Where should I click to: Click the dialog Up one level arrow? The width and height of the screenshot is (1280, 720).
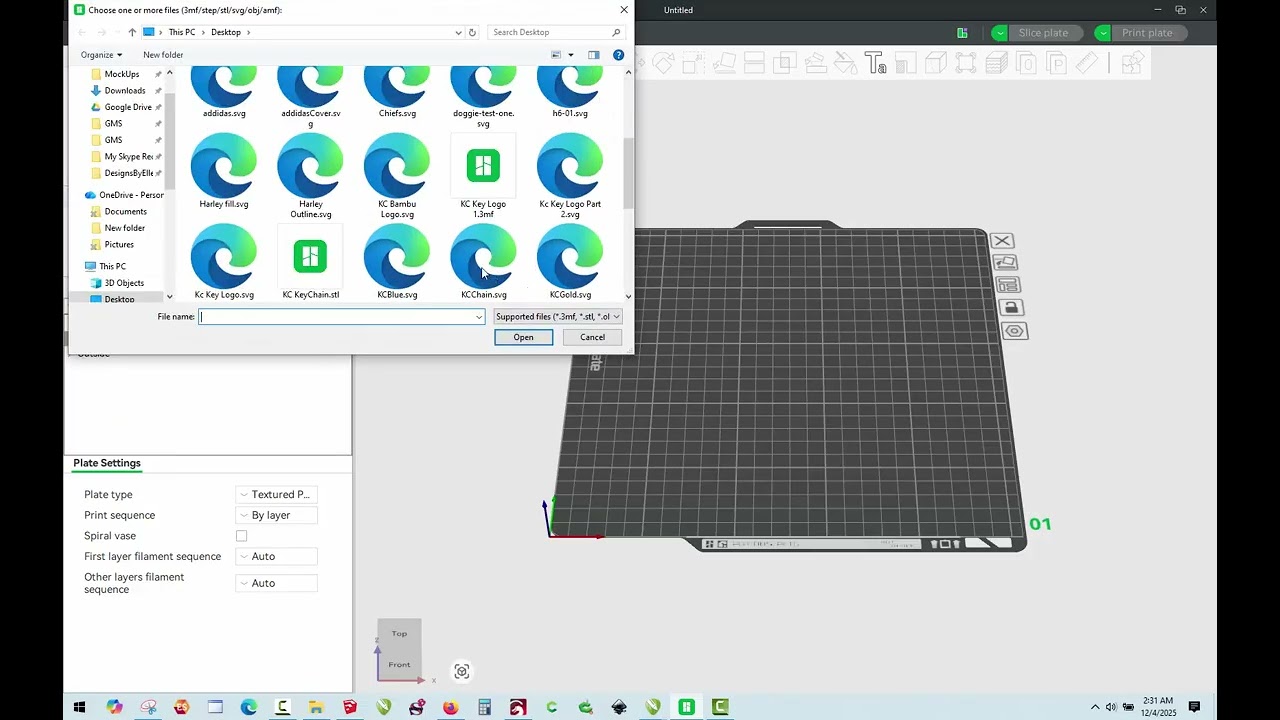[131, 32]
